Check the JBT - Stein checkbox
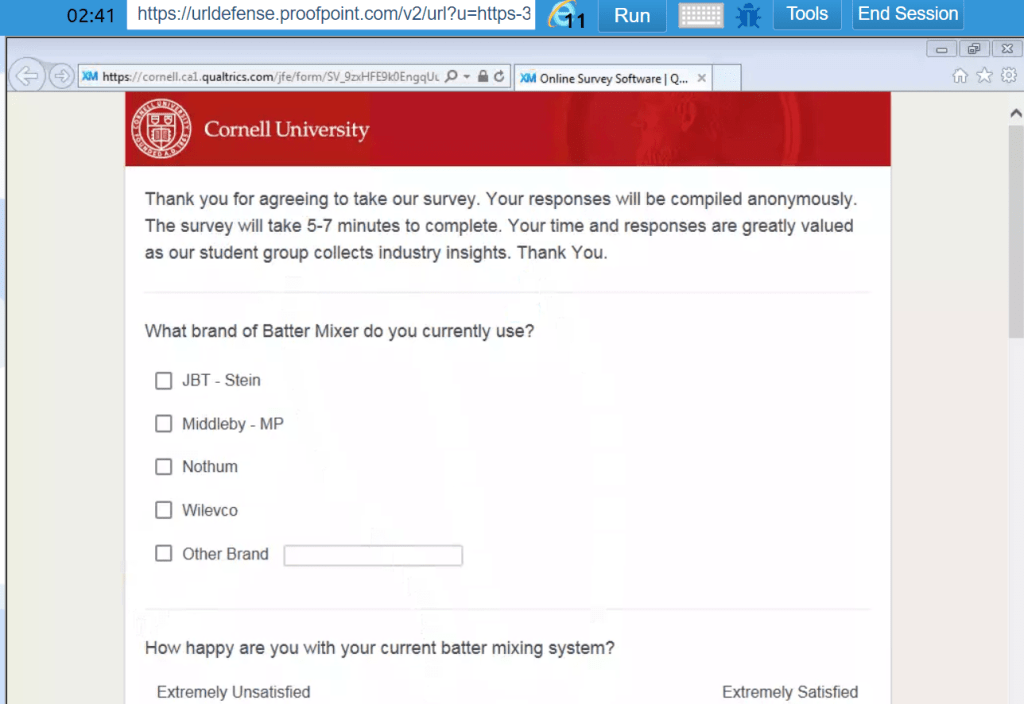The image size is (1024, 704). pyautogui.click(x=164, y=380)
